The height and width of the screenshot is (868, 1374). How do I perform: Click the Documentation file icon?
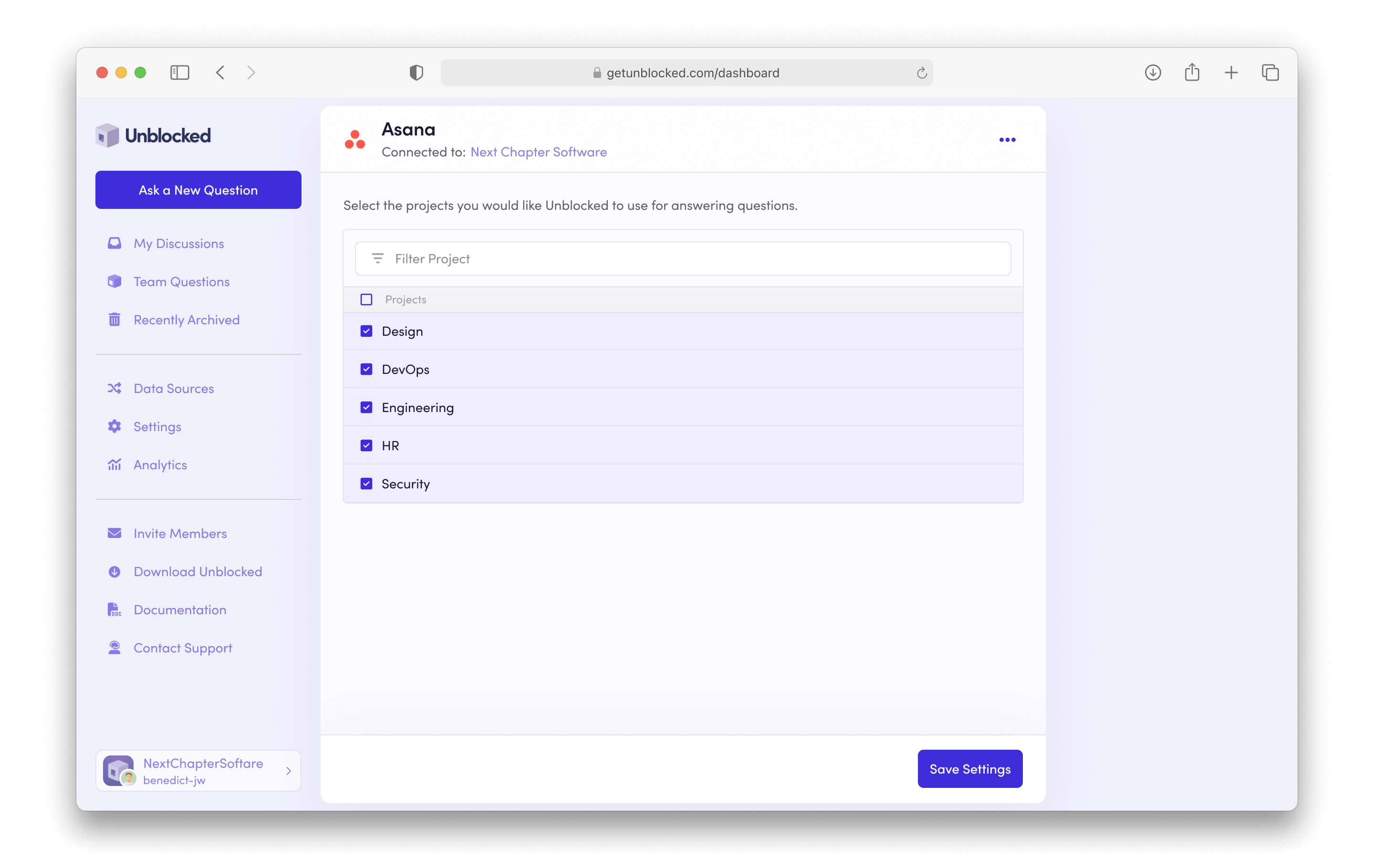coord(114,610)
